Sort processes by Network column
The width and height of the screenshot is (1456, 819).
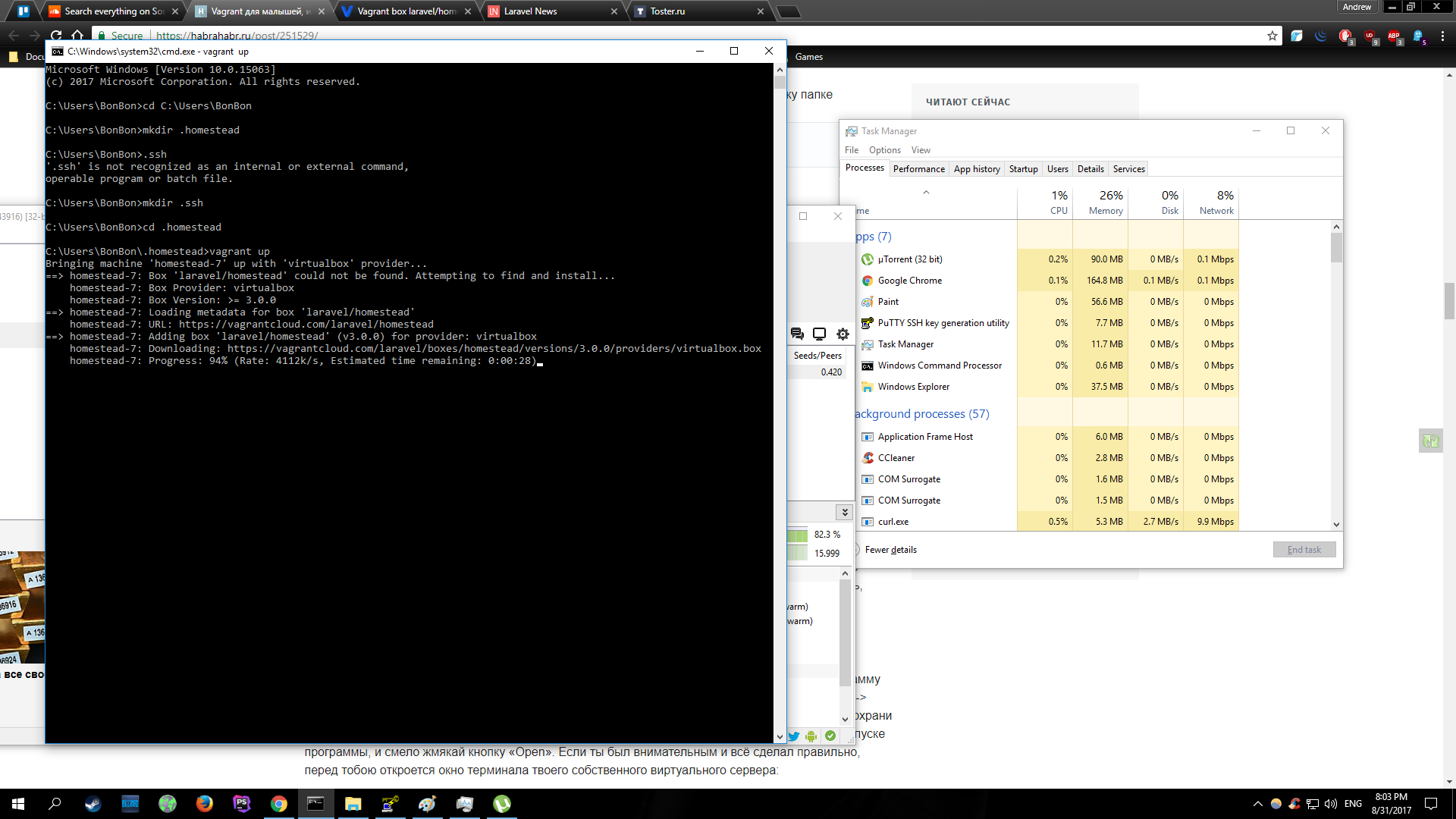pos(1211,202)
